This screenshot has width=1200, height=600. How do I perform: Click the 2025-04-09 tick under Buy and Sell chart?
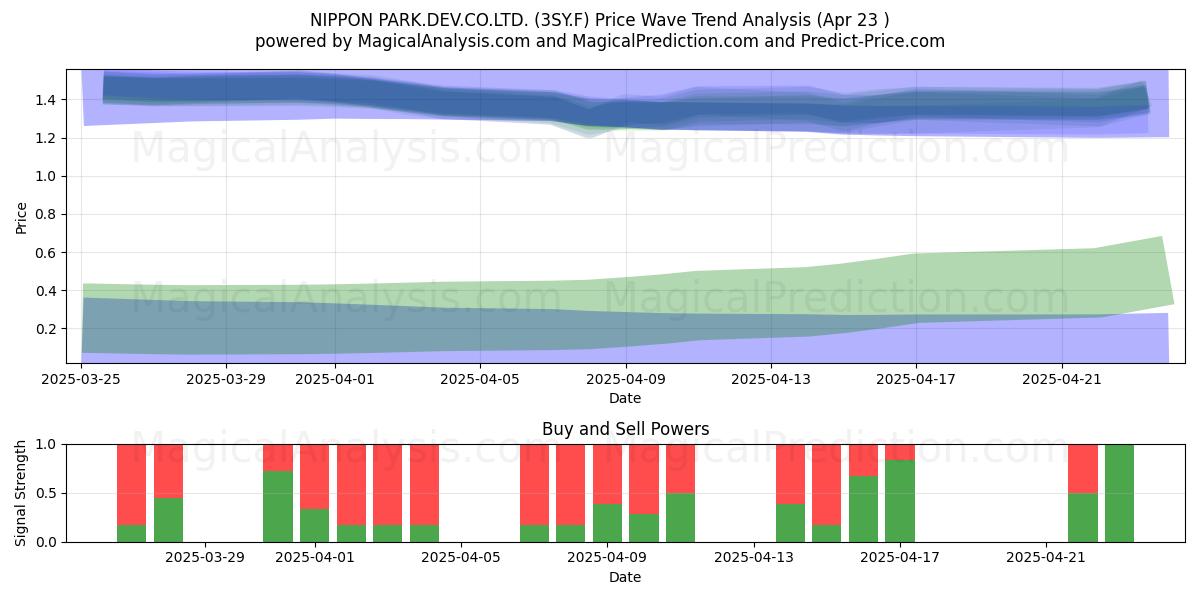click(x=607, y=558)
